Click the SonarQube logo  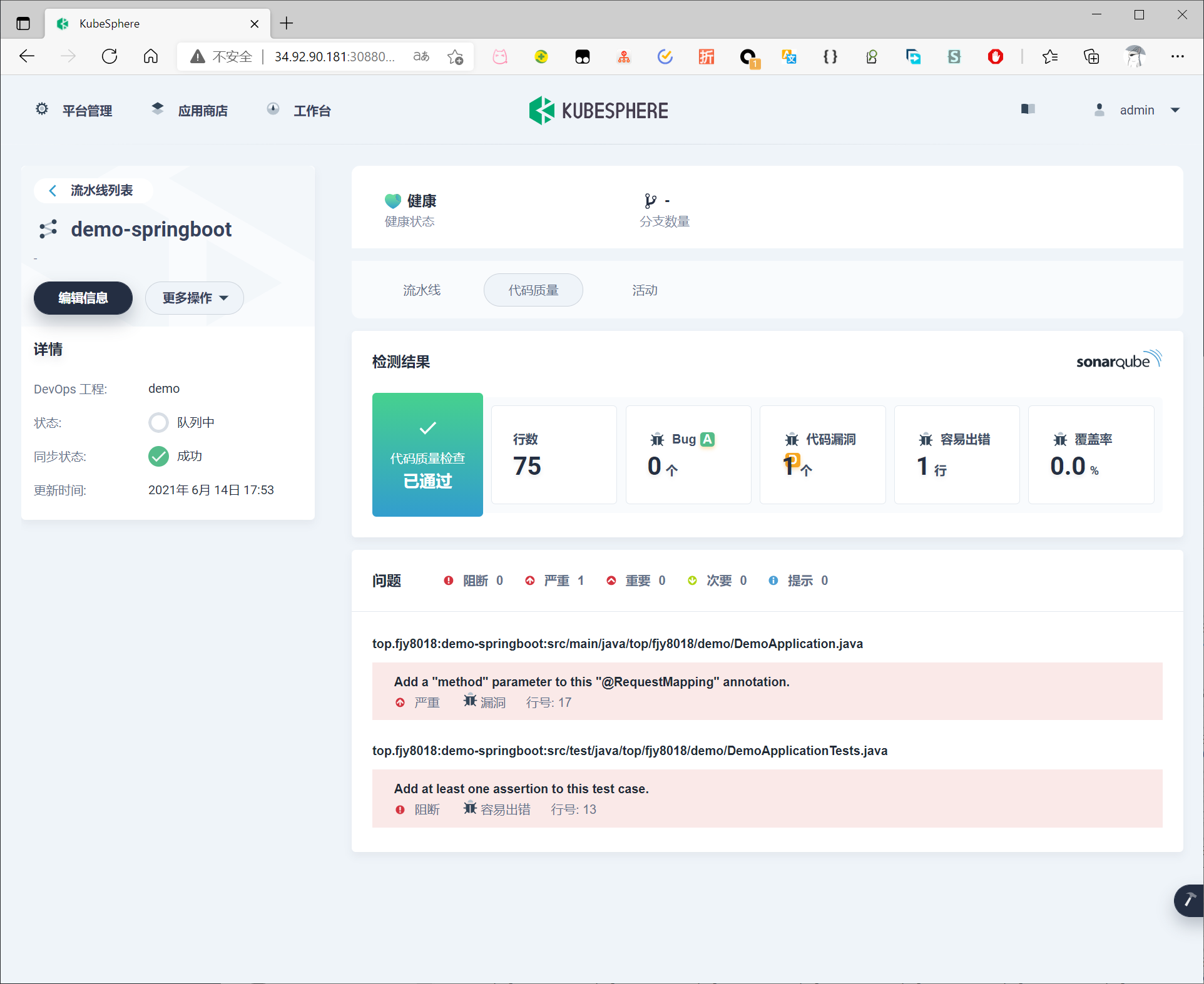pyautogui.click(x=1118, y=360)
